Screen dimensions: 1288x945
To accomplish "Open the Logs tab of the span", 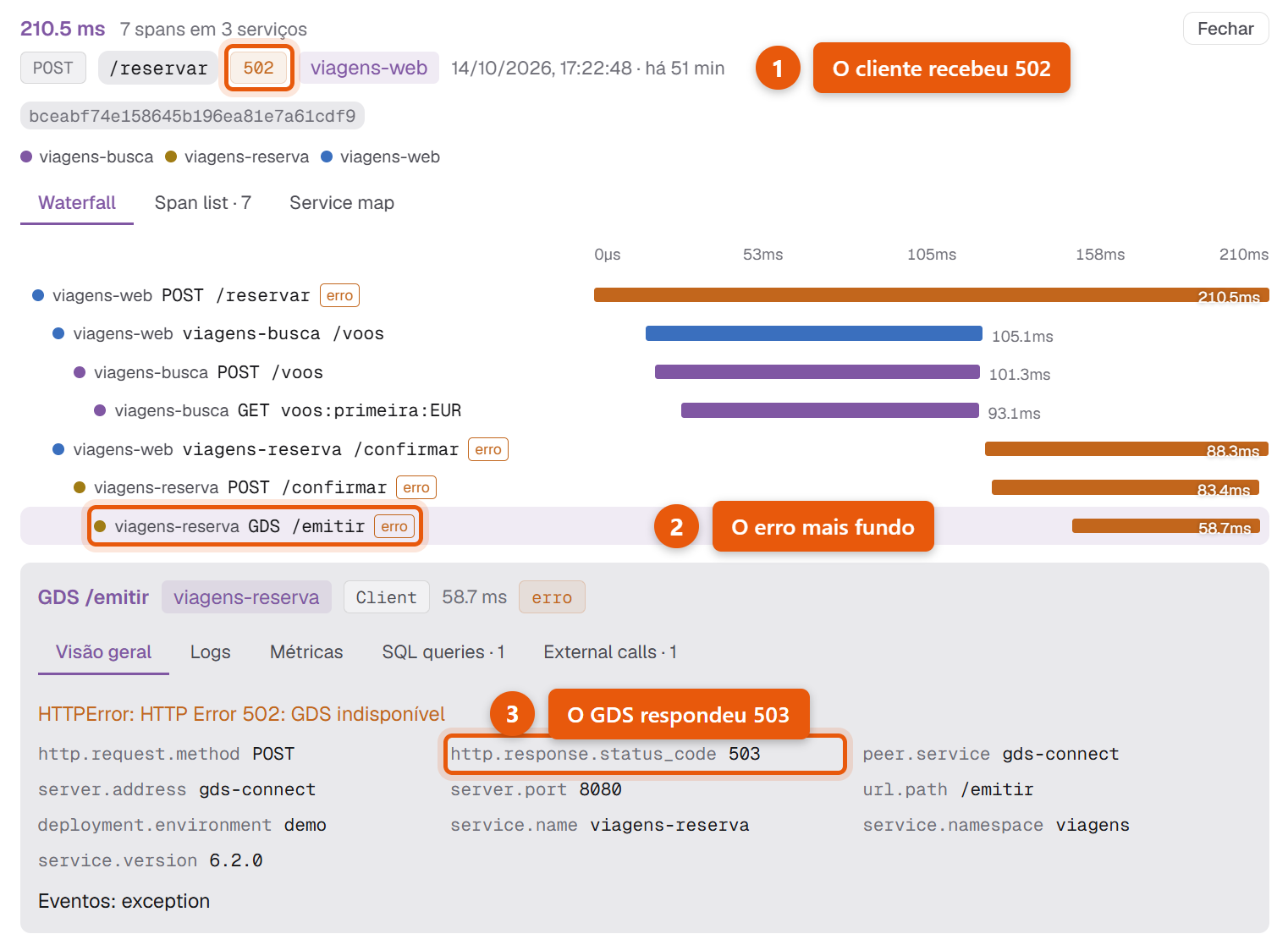I will 211,652.
